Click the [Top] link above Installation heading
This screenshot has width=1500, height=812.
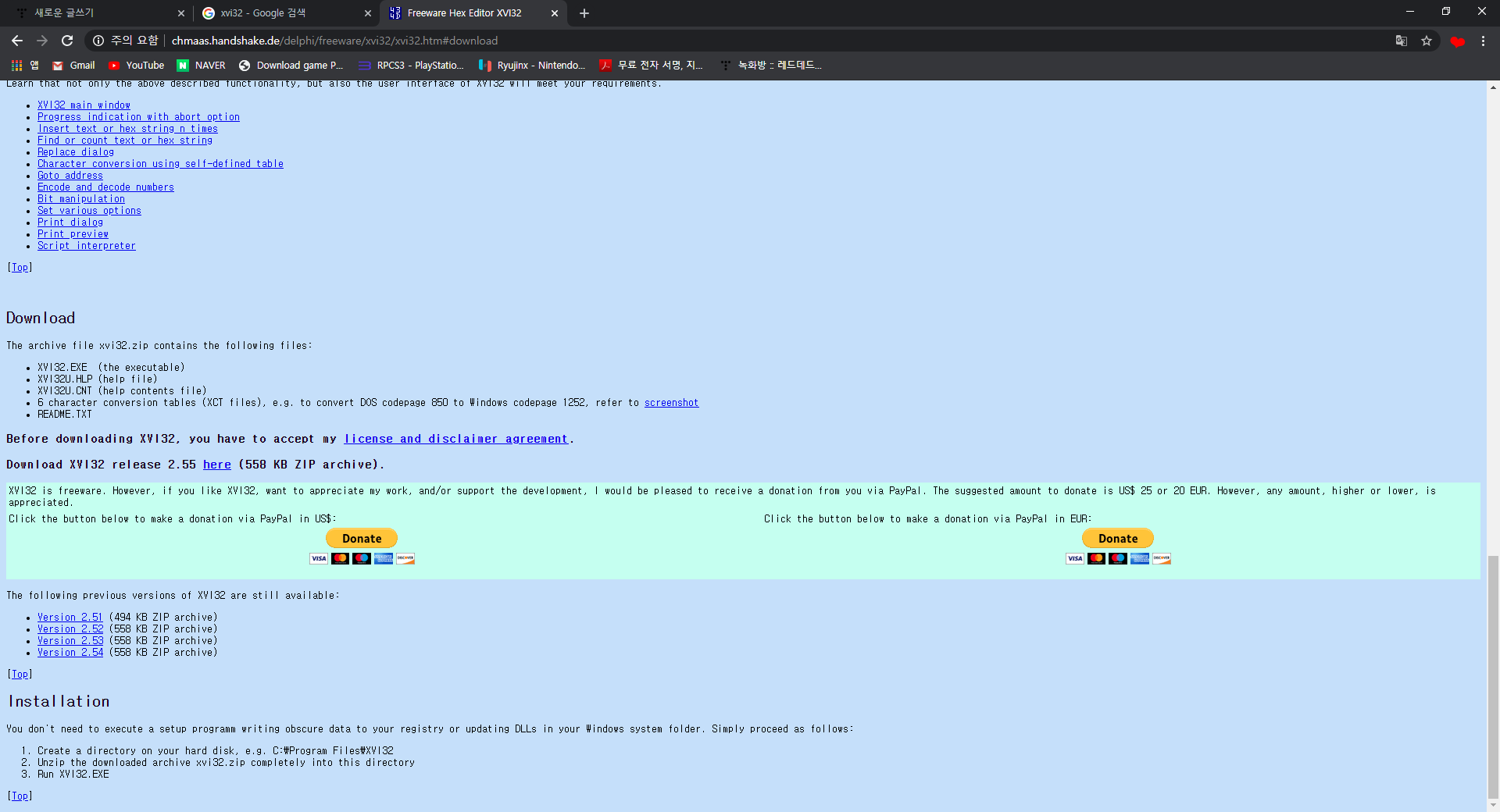[x=20, y=675]
